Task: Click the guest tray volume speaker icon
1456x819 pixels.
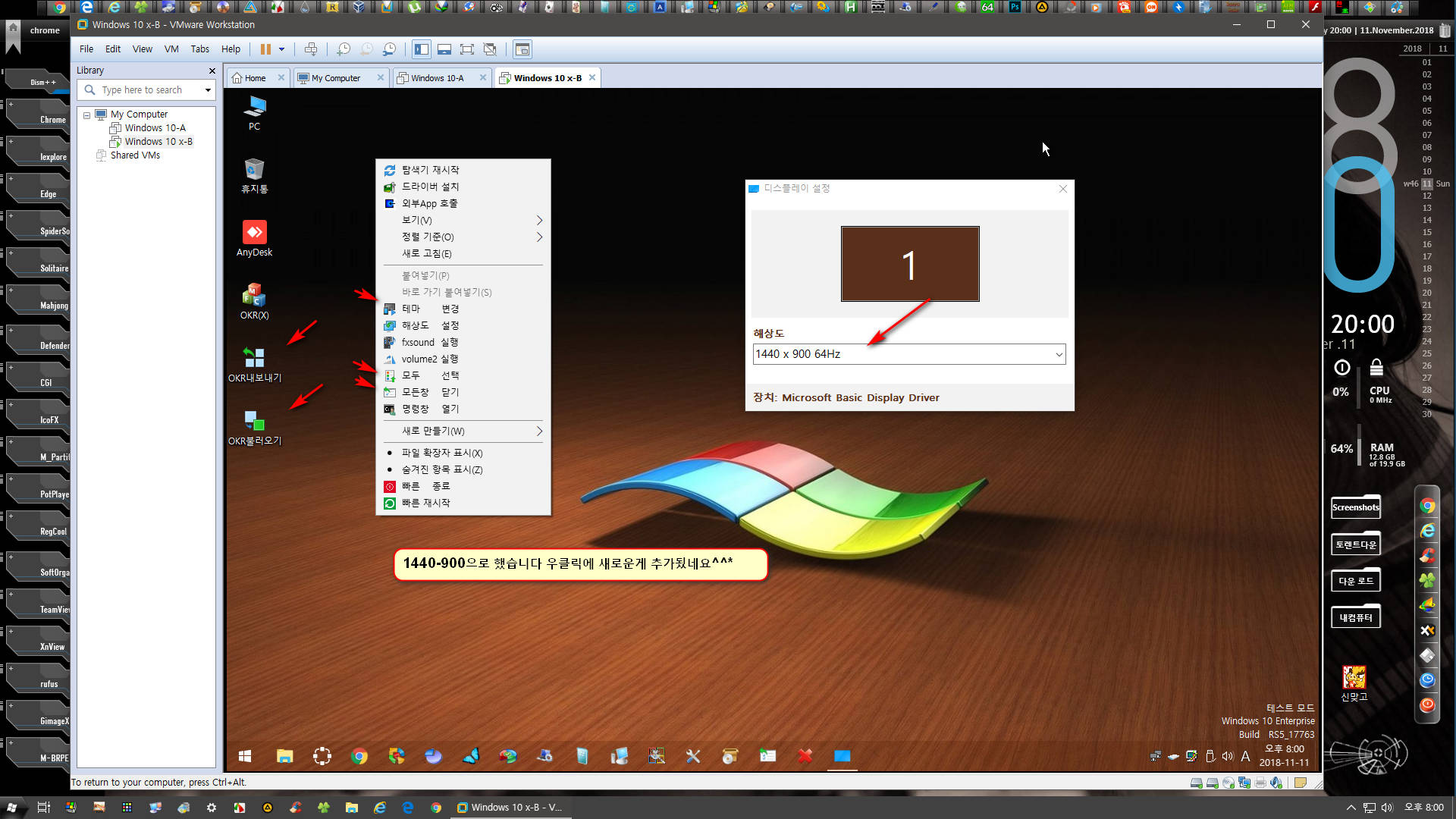Action: tap(1228, 756)
